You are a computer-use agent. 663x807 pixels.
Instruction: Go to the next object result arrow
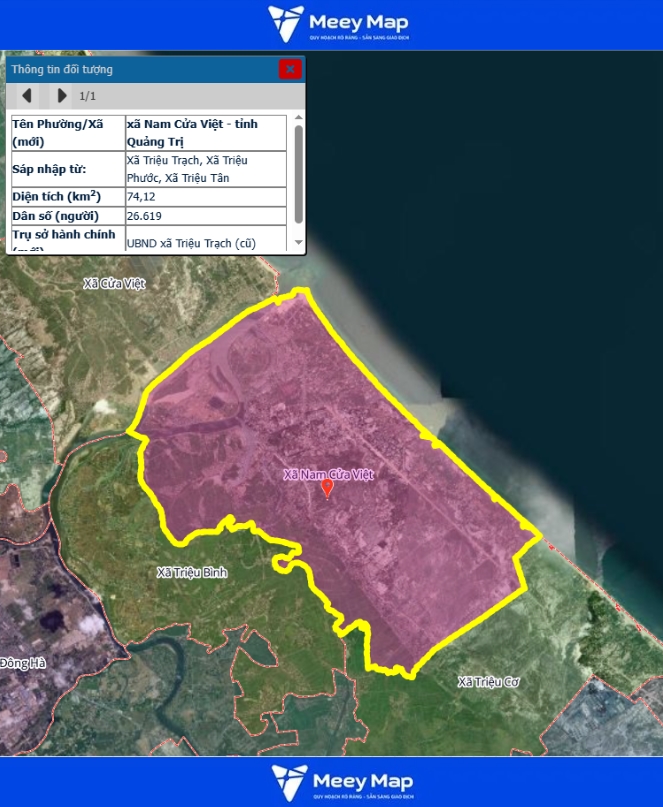(62, 96)
